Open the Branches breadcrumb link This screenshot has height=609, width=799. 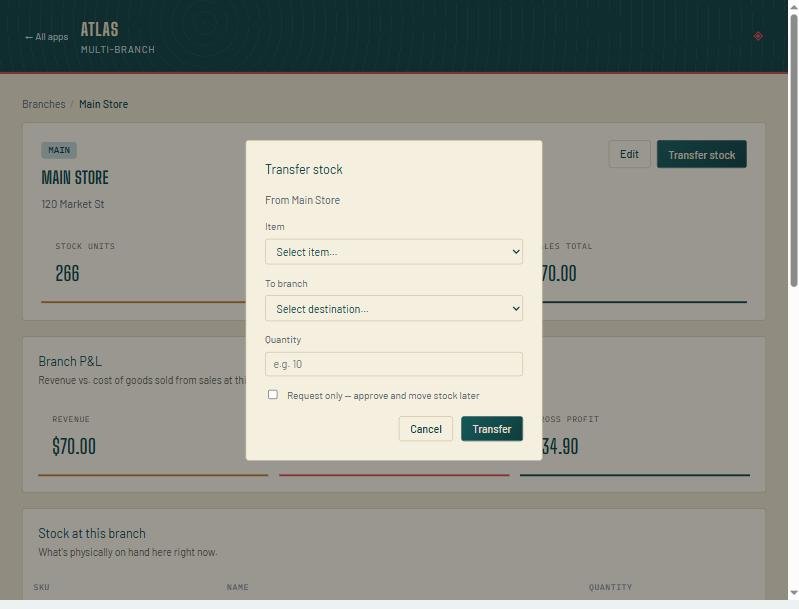[44, 104]
